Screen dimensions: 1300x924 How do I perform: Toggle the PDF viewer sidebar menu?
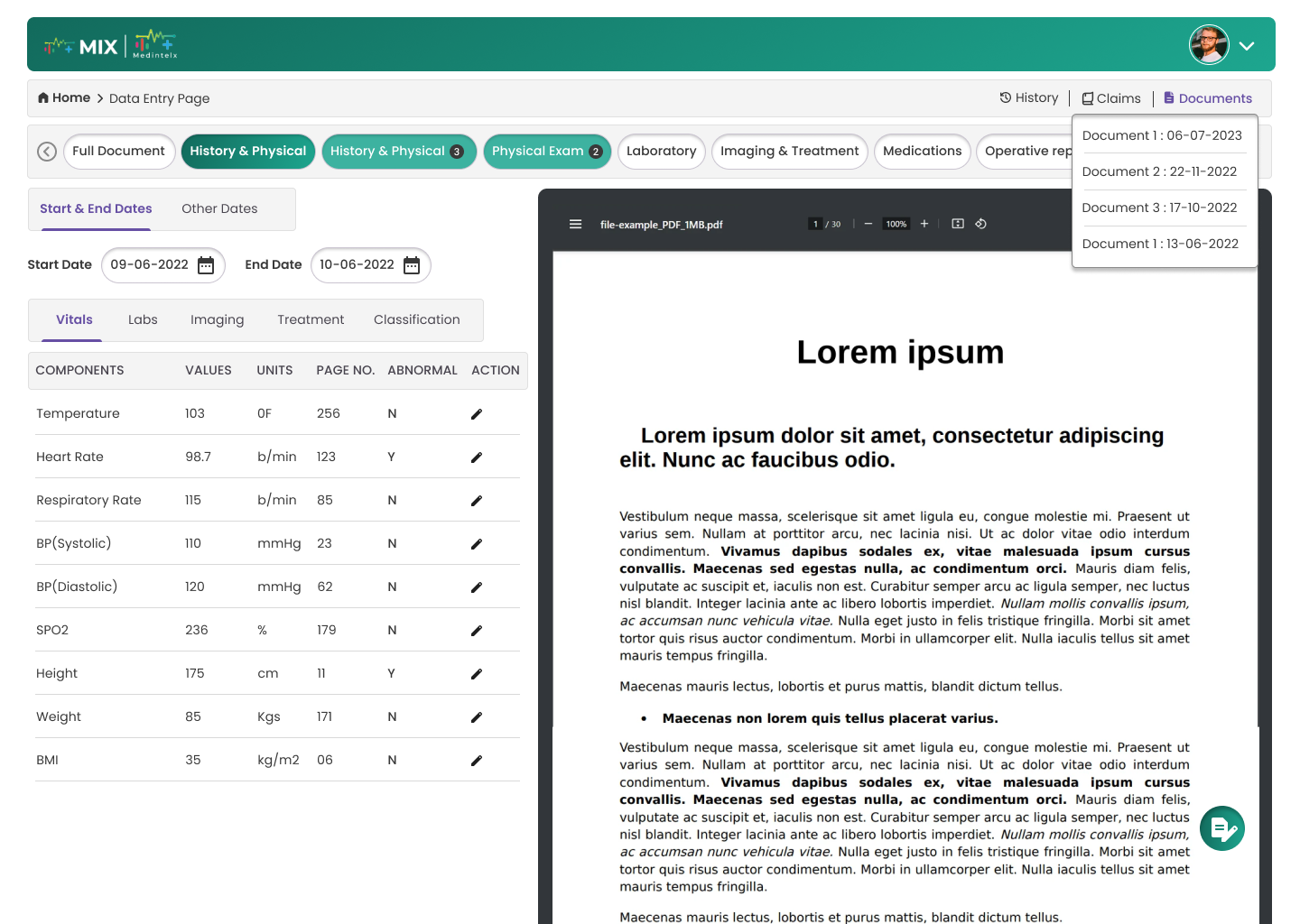tap(575, 225)
